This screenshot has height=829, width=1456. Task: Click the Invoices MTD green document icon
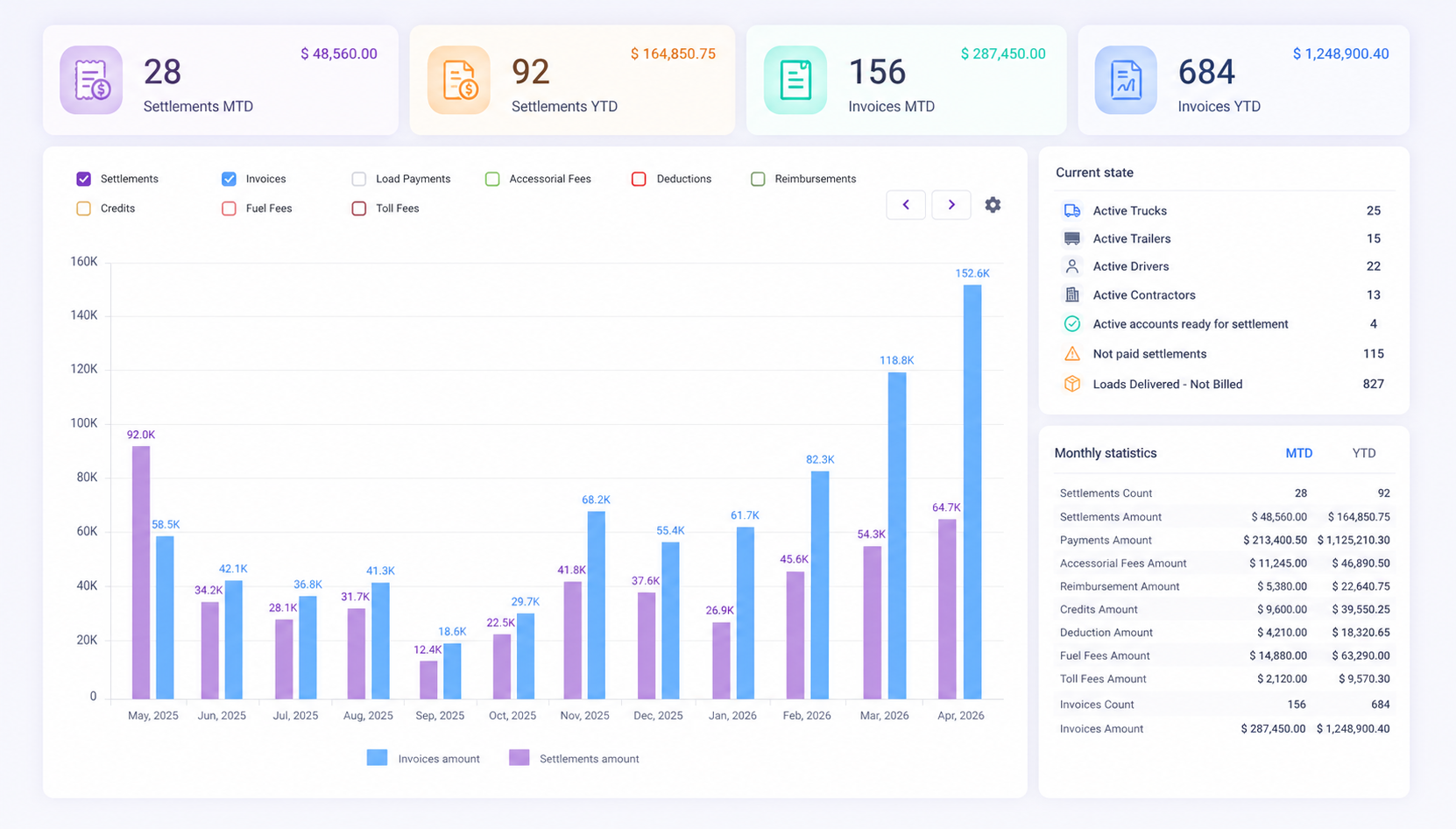[795, 80]
